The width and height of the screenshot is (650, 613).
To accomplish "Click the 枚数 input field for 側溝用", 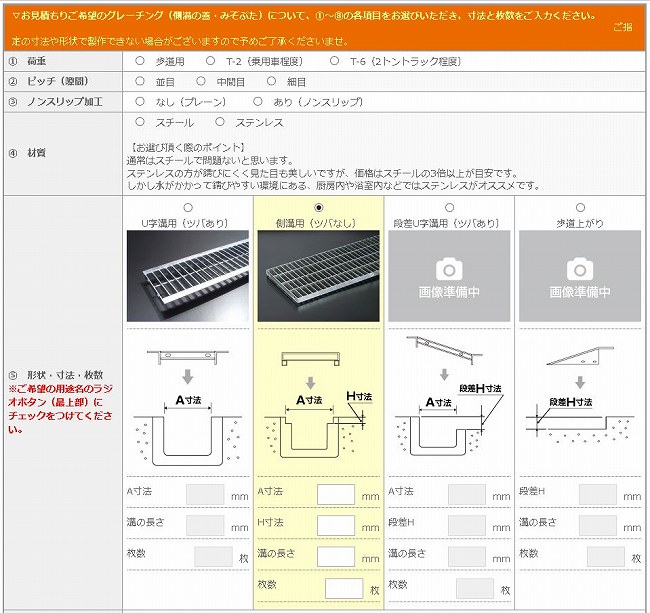I will point(343,588).
